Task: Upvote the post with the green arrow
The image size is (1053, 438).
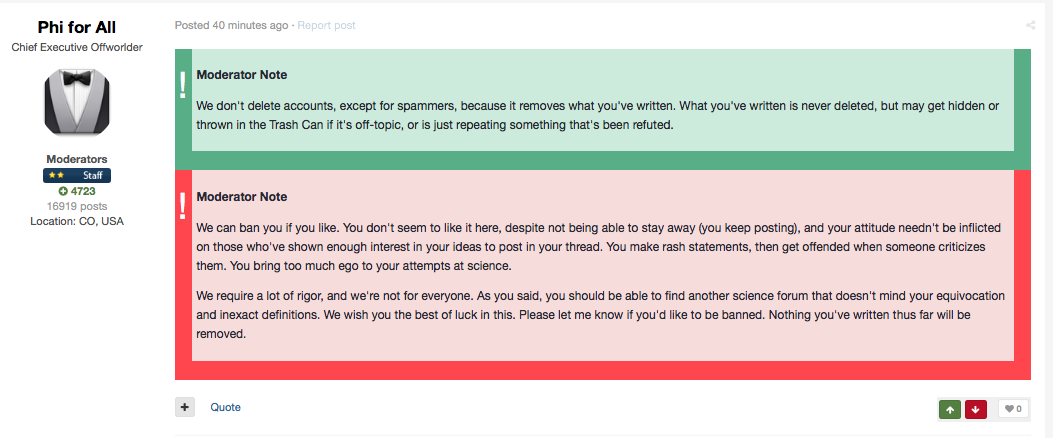Action: tap(950, 408)
